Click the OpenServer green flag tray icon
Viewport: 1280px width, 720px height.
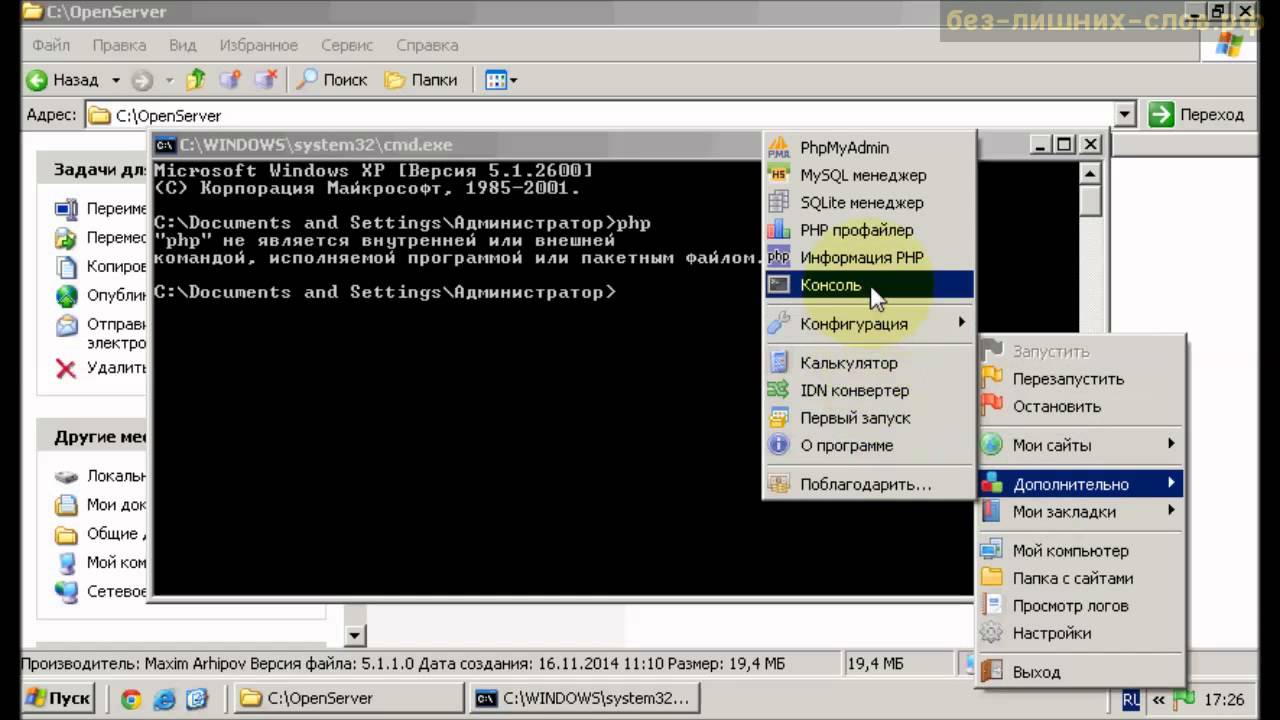coord(1183,699)
